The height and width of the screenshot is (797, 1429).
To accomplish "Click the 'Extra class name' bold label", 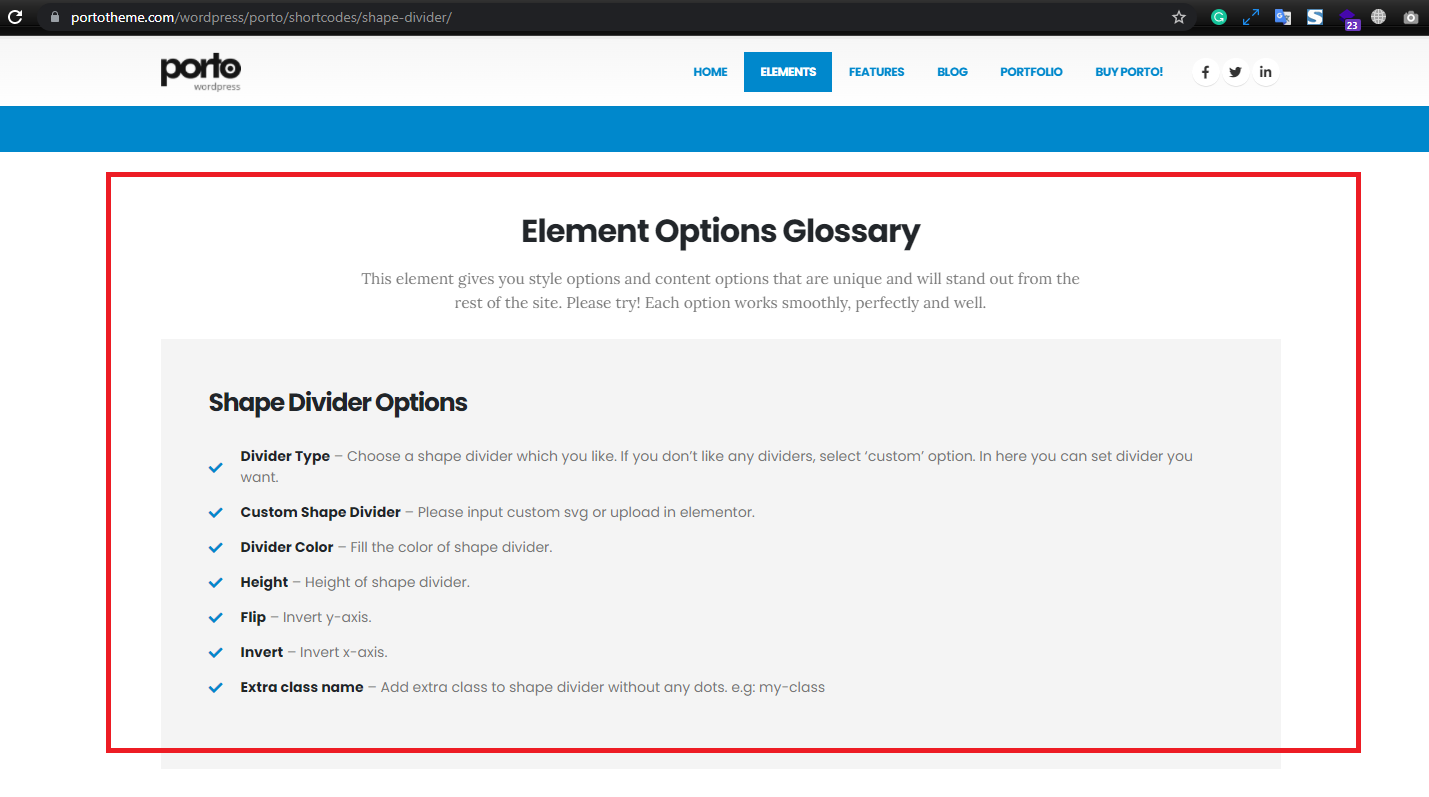I will (302, 687).
